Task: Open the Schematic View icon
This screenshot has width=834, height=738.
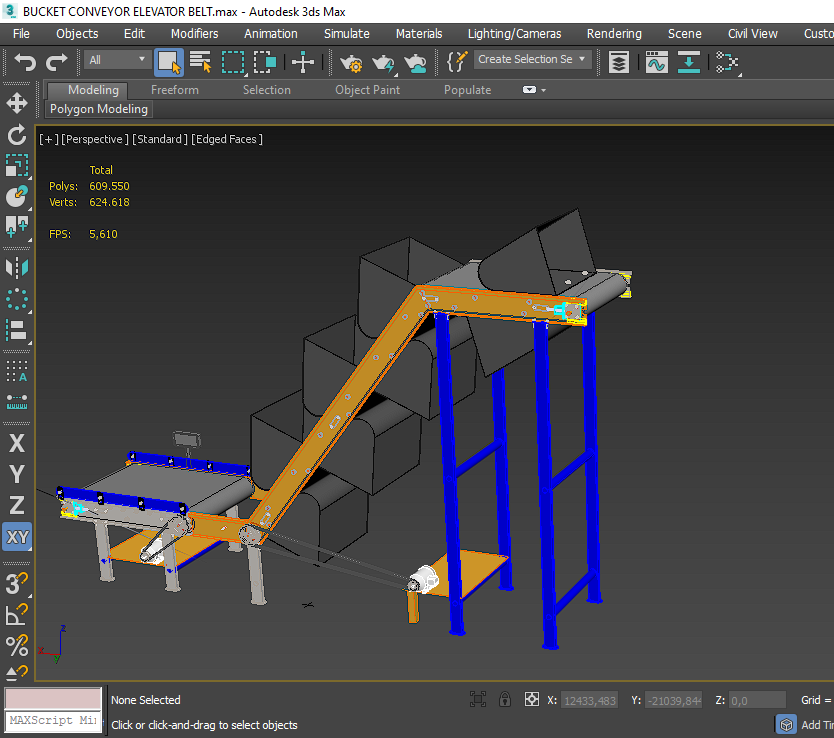Action: tap(727, 62)
